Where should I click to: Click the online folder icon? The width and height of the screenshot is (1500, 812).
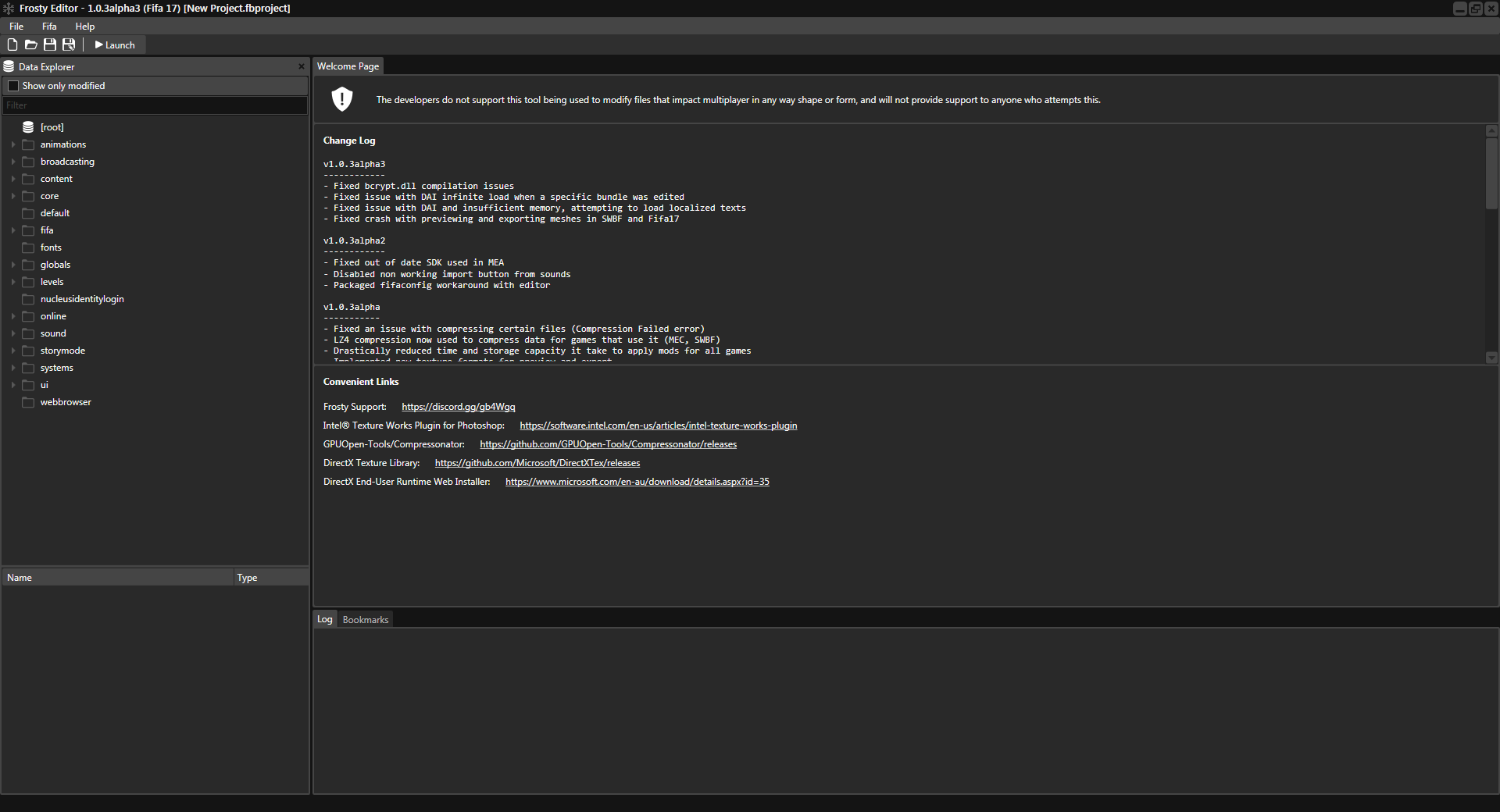(28, 316)
